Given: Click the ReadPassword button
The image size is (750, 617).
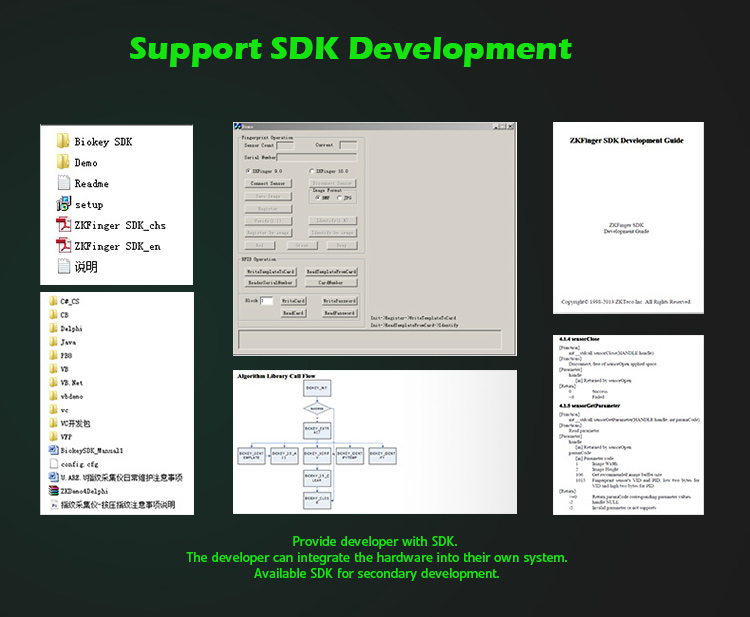Looking at the screenshot, I should (x=340, y=313).
